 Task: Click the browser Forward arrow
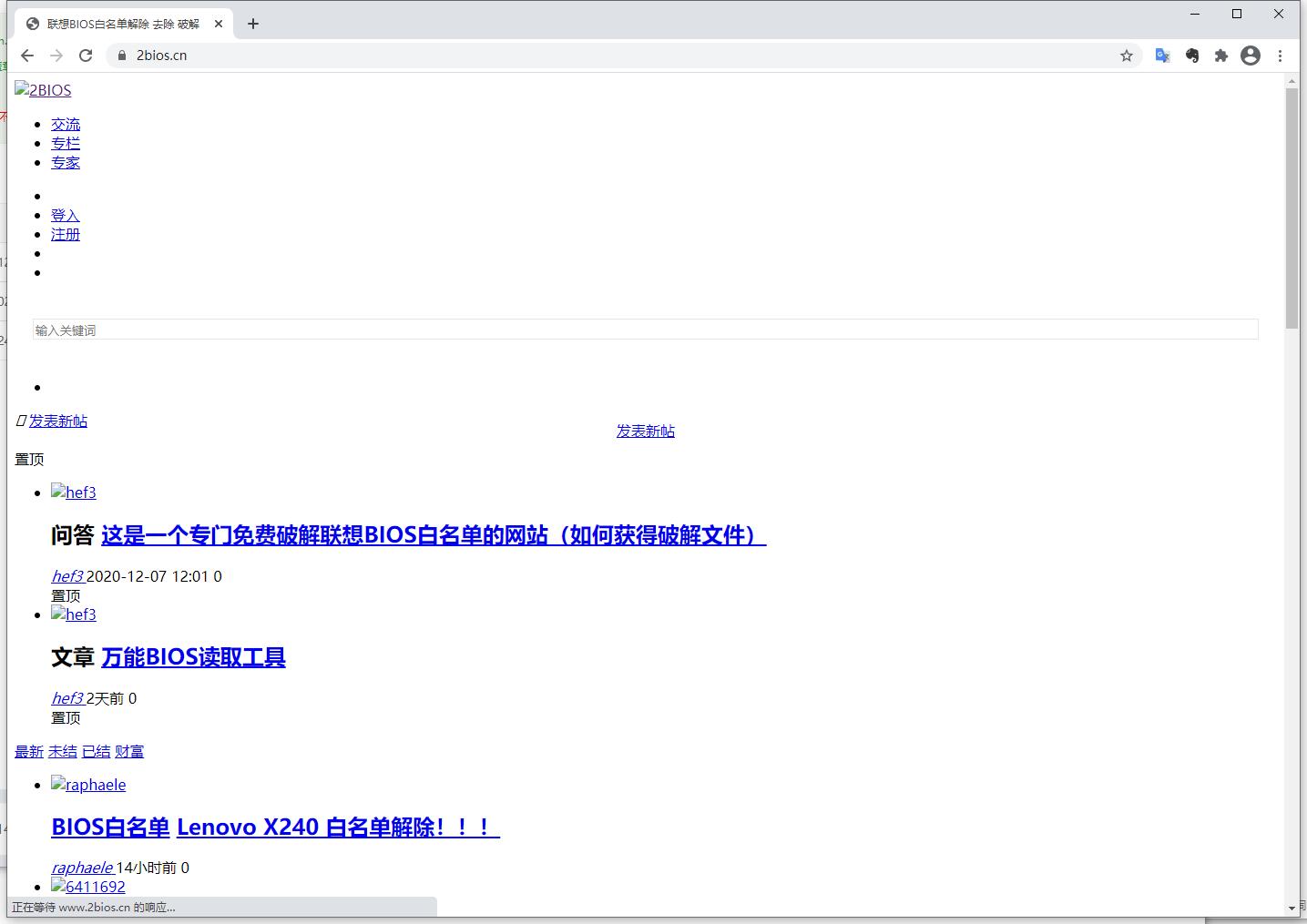coord(56,56)
